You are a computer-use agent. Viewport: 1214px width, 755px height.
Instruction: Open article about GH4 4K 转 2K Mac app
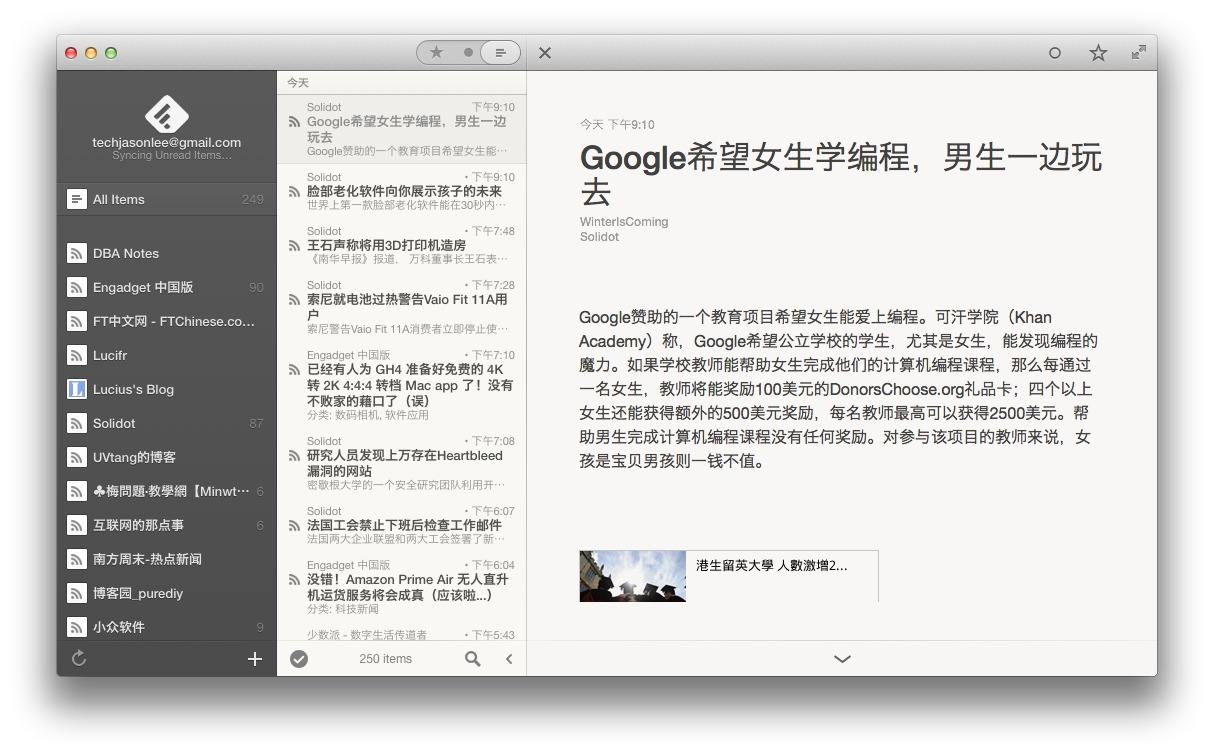point(402,385)
